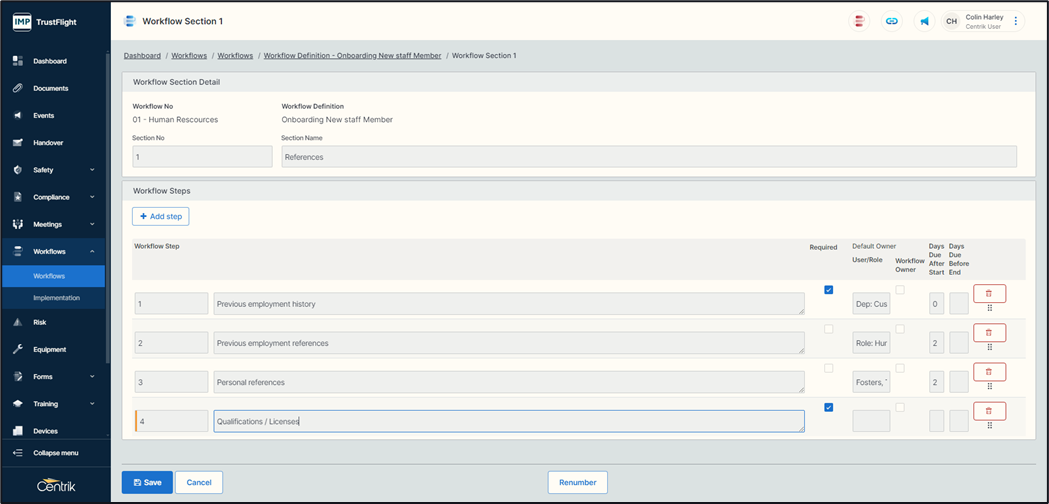The width and height of the screenshot is (1049, 504).
Task: Click the link chain icon in header
Action: [x=891, y=21]
